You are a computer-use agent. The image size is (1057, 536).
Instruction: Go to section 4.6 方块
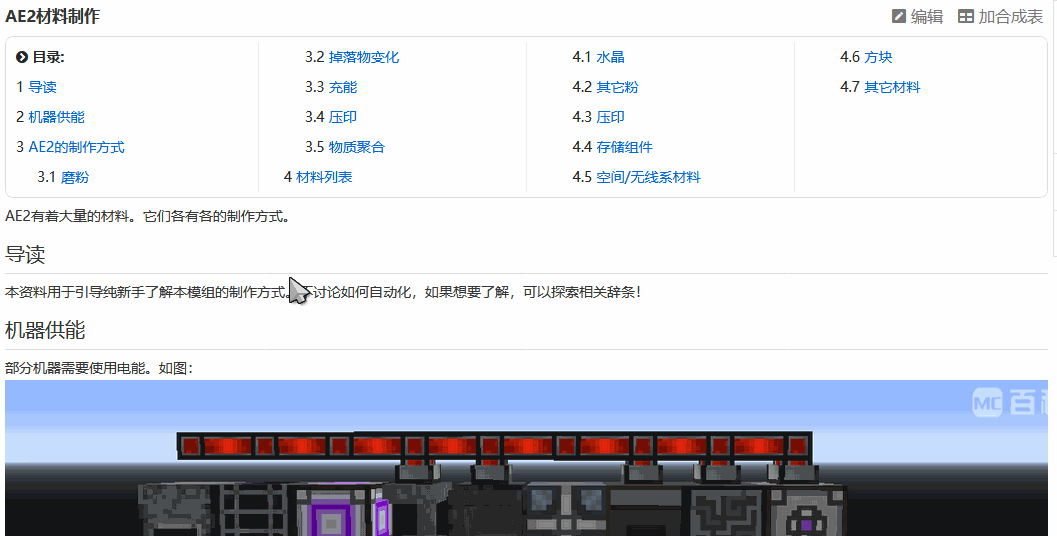tap(878, 57)
